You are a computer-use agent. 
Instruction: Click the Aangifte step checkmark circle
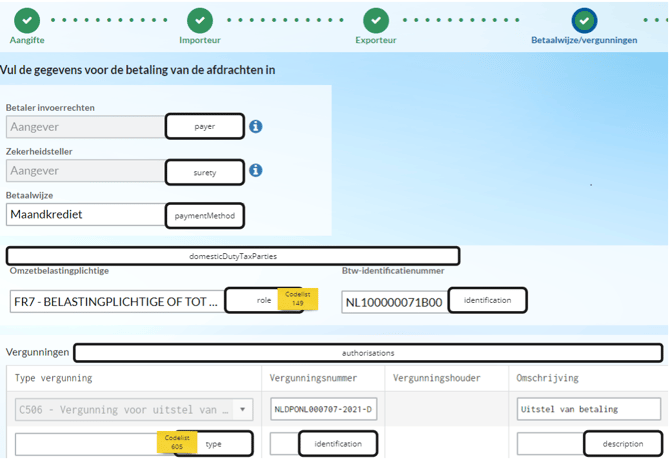click(27, 20)
